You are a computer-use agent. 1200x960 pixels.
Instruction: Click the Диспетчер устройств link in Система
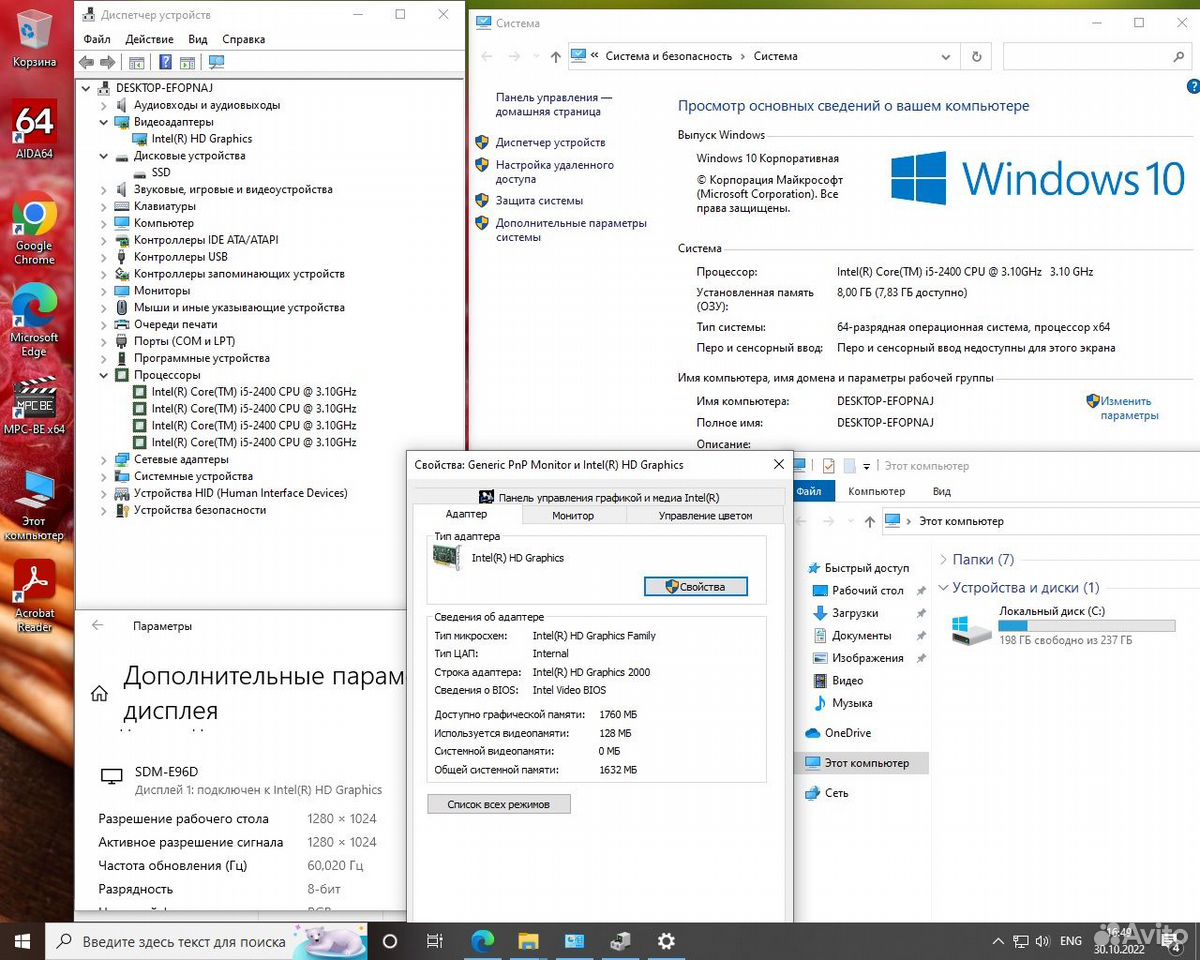pyautogui.click(x=550, y=143)
